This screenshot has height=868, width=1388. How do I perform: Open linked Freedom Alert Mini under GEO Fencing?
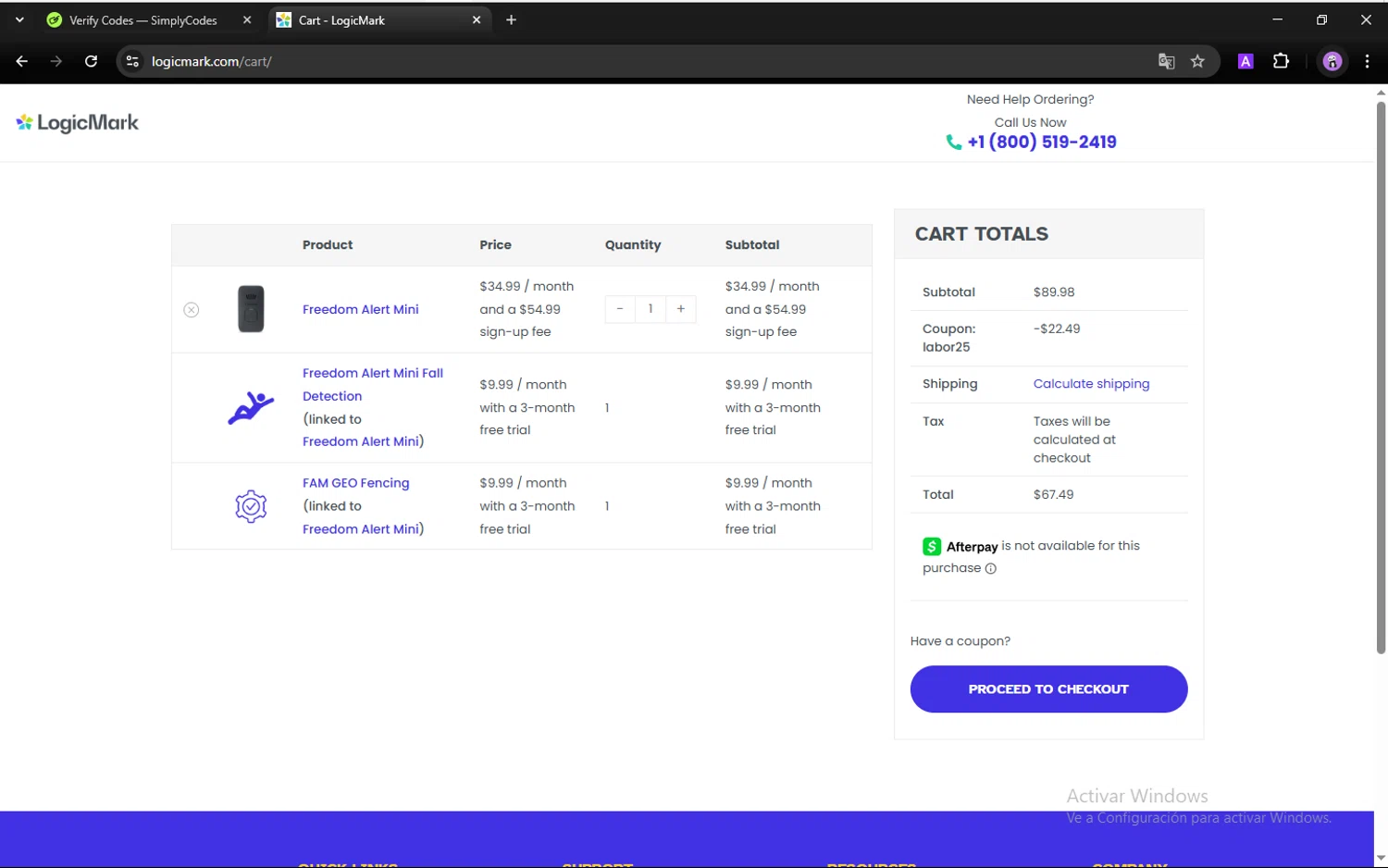pos(361,529)
